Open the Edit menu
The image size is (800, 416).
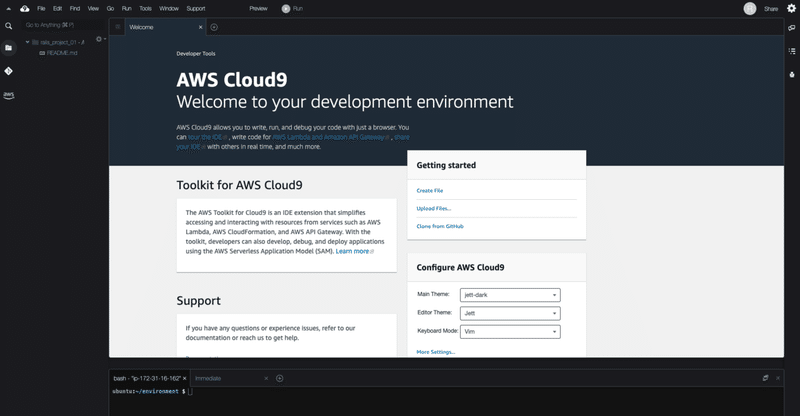coord(57,9)
